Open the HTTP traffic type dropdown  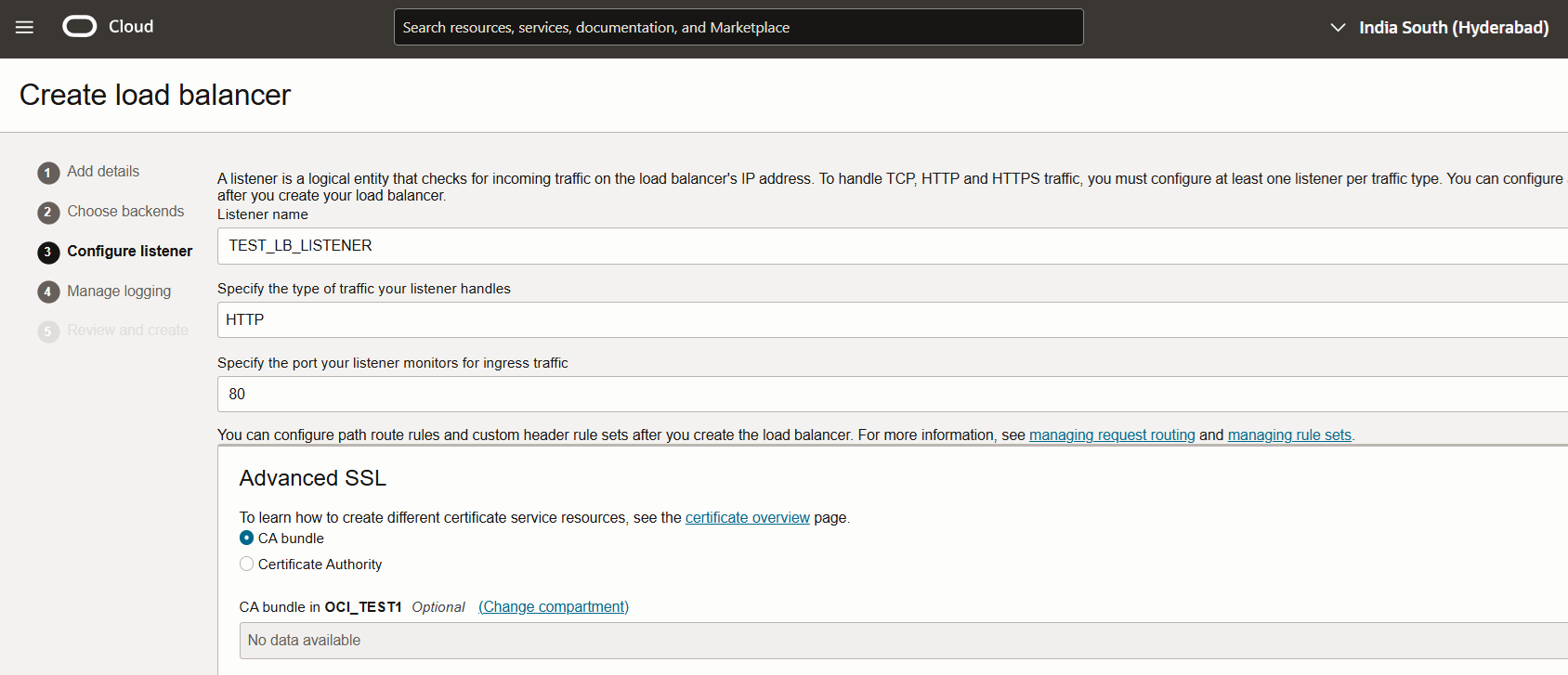coord(892,319)
